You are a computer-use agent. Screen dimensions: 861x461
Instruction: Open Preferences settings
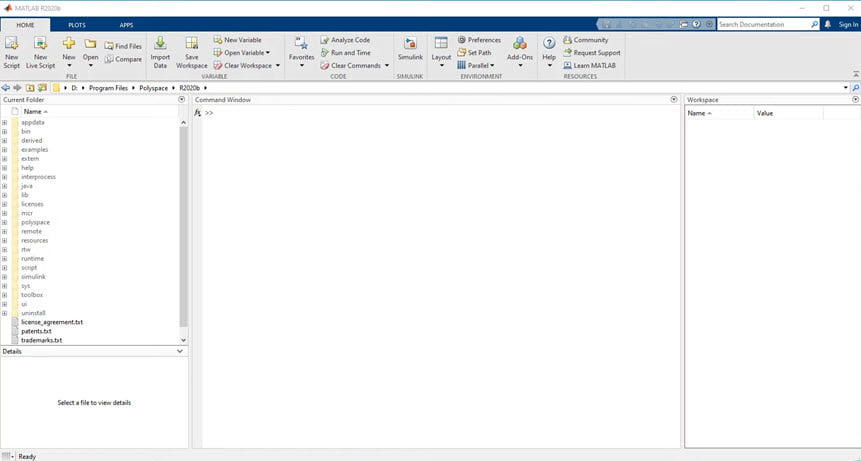coord(479,40)
